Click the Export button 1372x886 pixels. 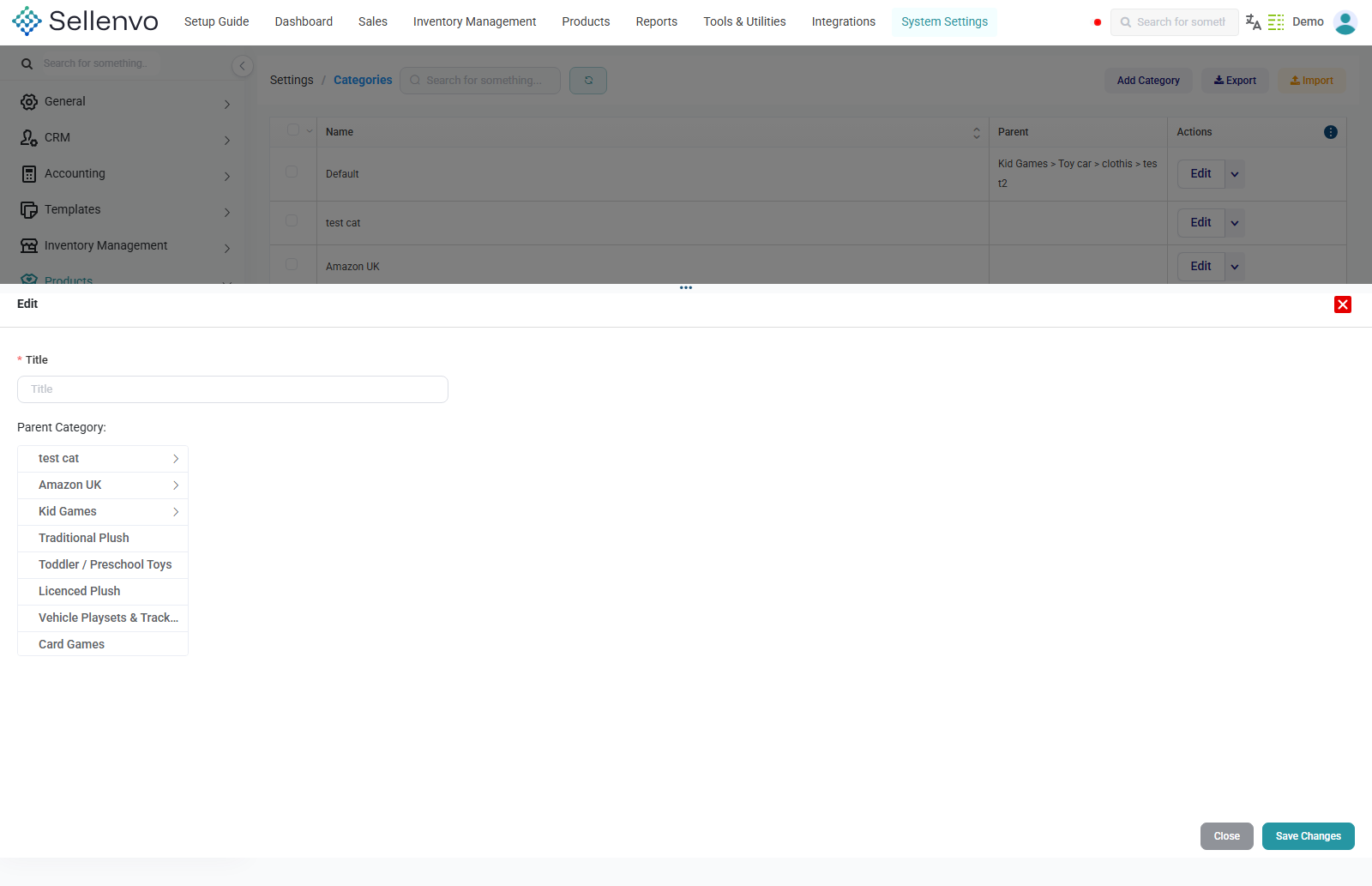1235,81
